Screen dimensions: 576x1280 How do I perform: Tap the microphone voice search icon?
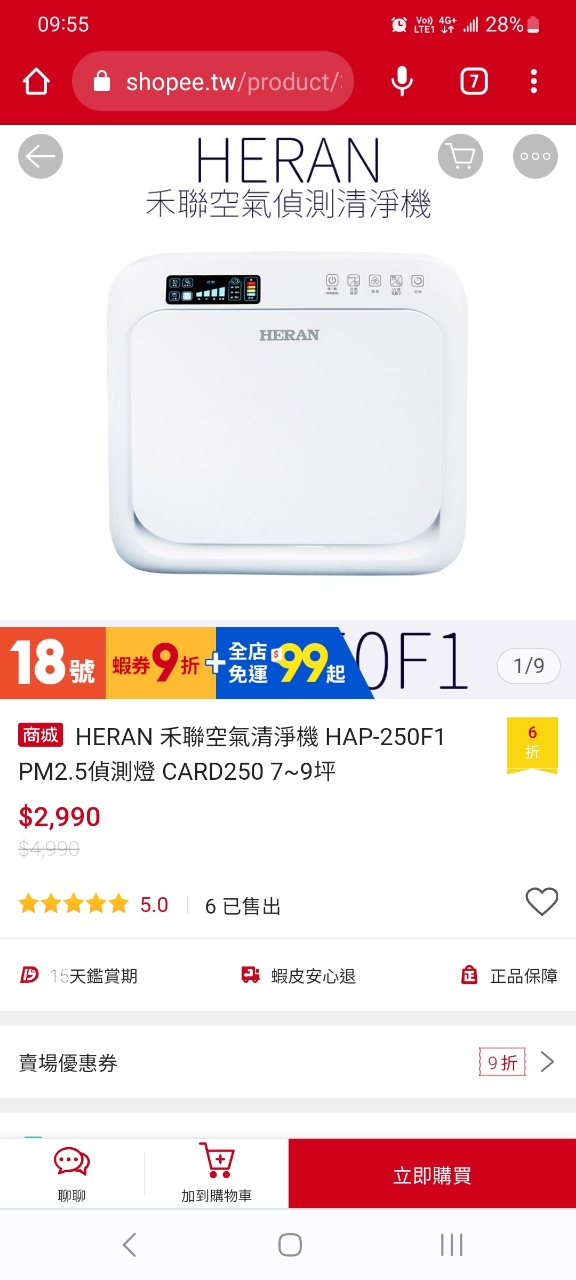click(x=402, y=82)
